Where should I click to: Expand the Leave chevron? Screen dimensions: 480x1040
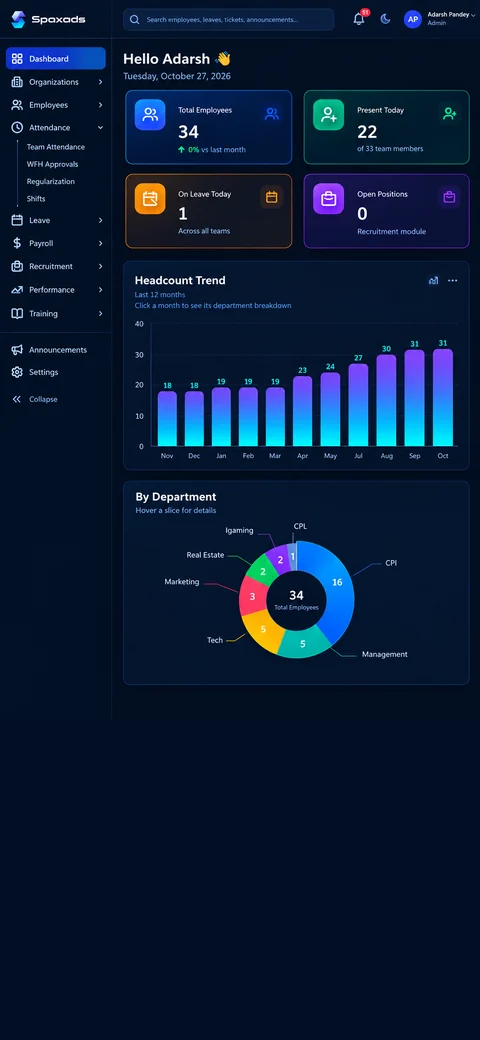[x=100, y=220]
